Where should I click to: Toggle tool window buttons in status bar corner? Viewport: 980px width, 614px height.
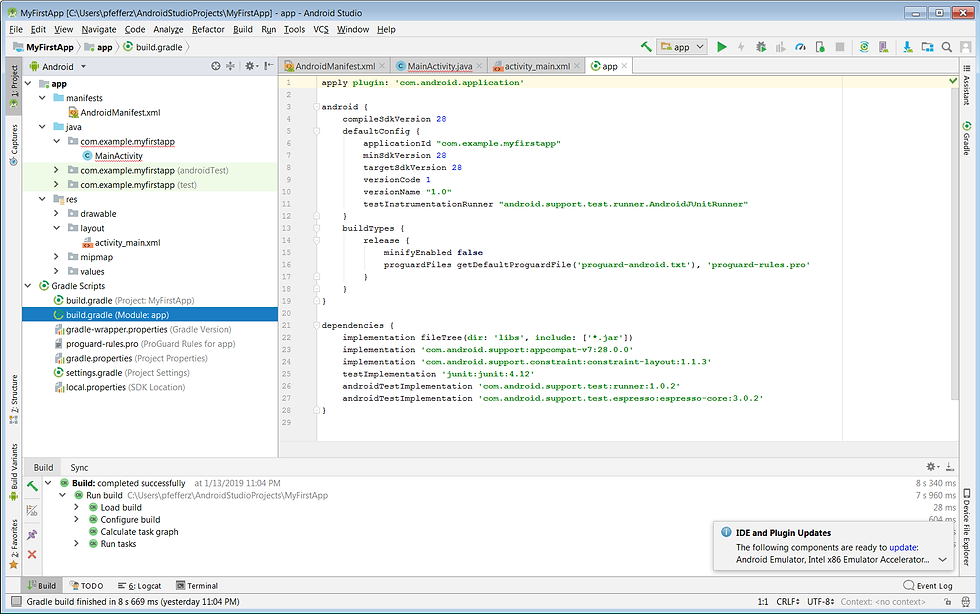point(15,601)
